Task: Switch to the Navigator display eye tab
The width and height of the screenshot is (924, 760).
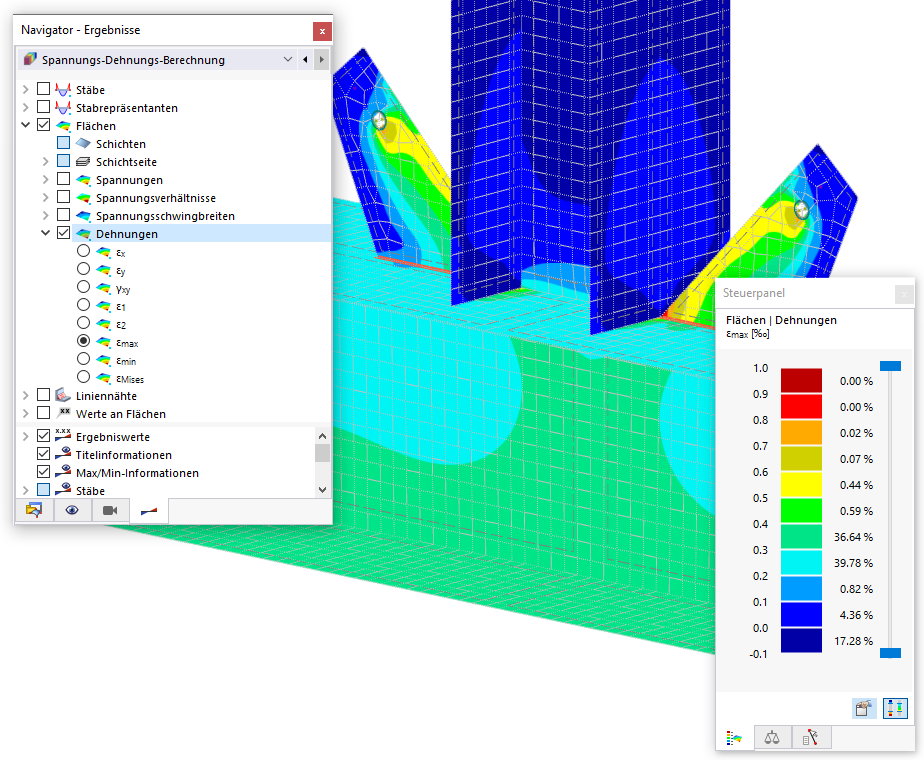Action: coord(72,510)
